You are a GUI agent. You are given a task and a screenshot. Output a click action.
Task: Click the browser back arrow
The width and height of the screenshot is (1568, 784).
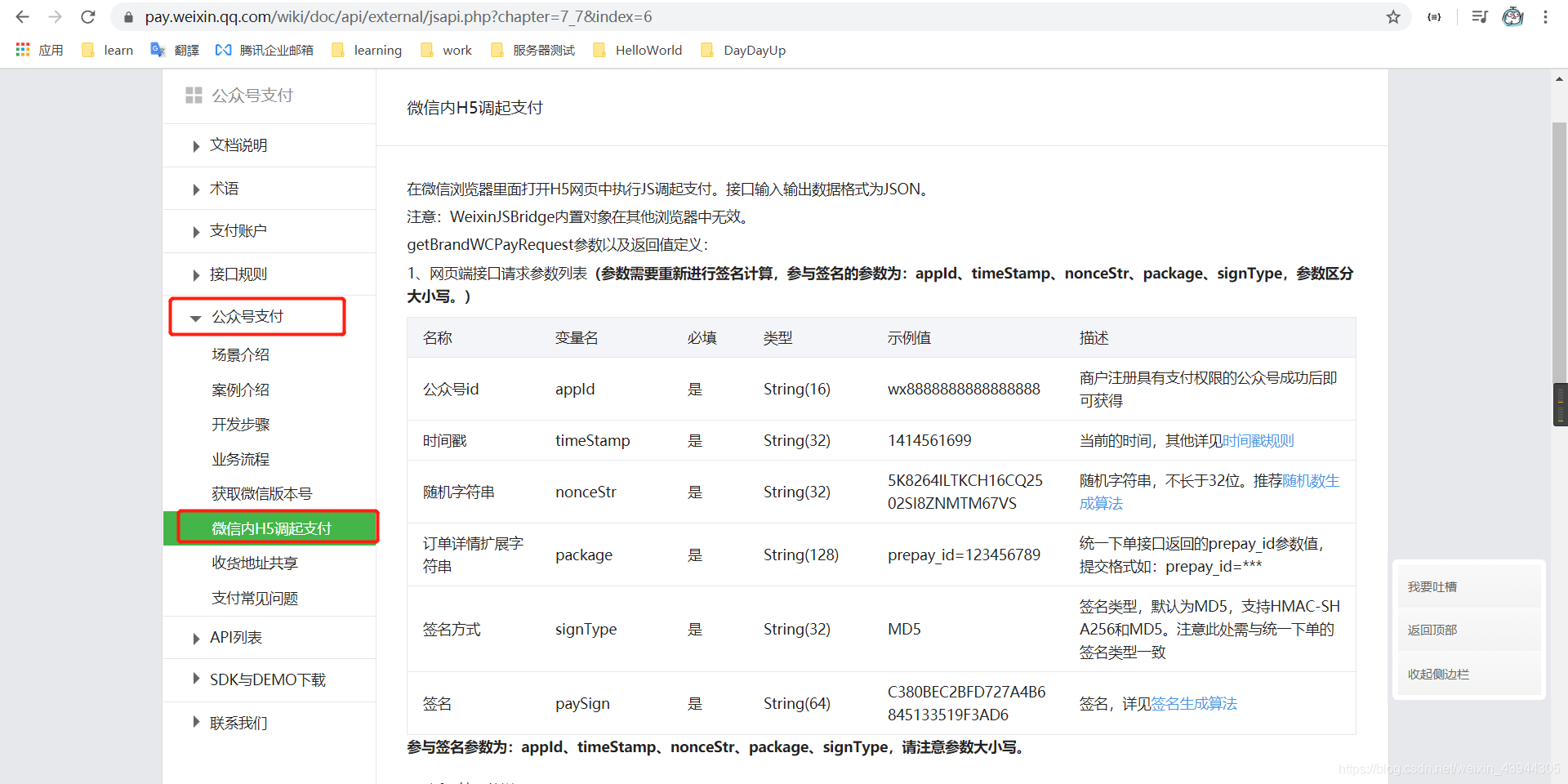pyautogui.click(x=22, y=16)
